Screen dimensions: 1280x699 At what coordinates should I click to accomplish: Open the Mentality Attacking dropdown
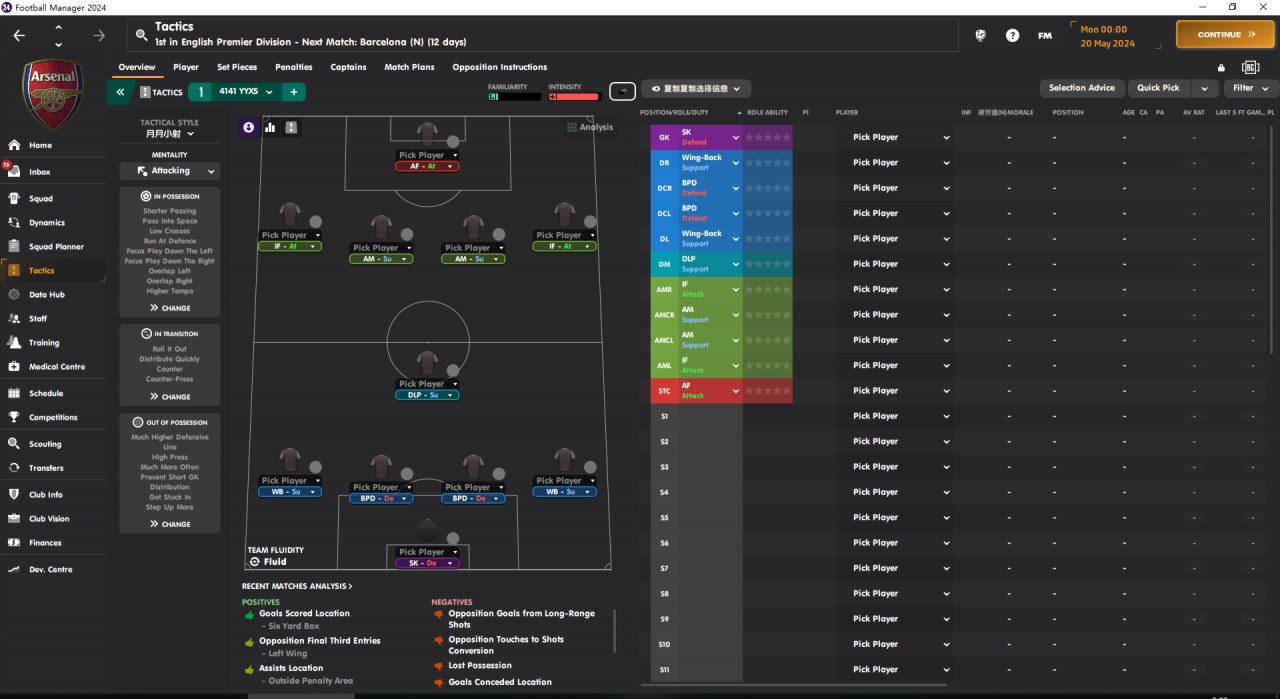point(170,171)
